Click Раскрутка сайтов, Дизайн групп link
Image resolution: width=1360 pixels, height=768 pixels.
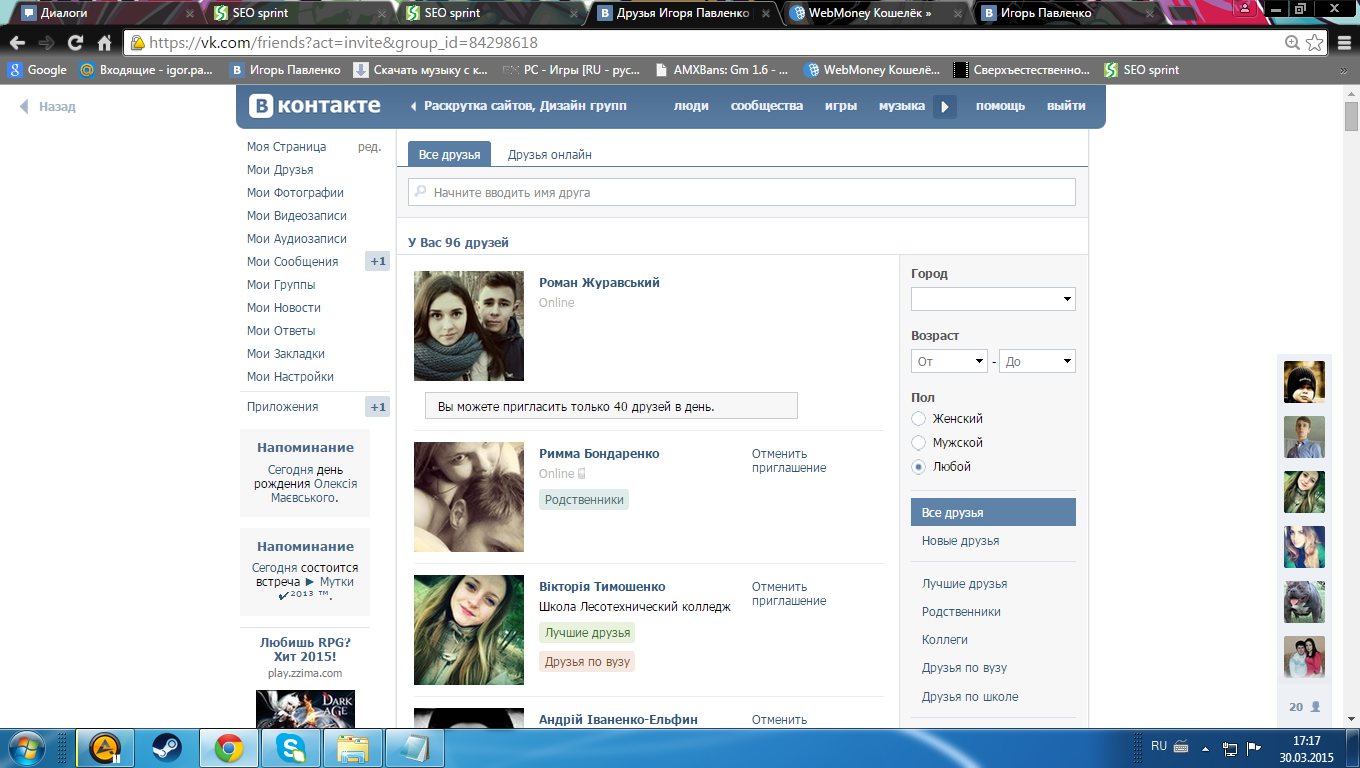click(525, 106)
